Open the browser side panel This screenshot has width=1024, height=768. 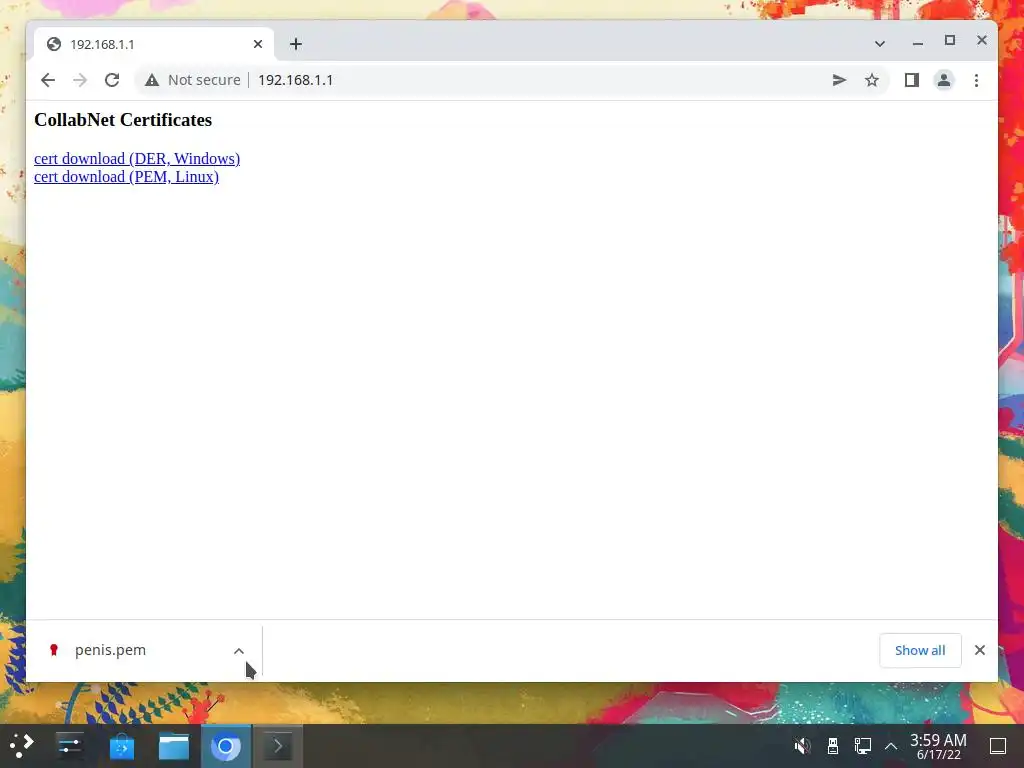tap(912, 80)
